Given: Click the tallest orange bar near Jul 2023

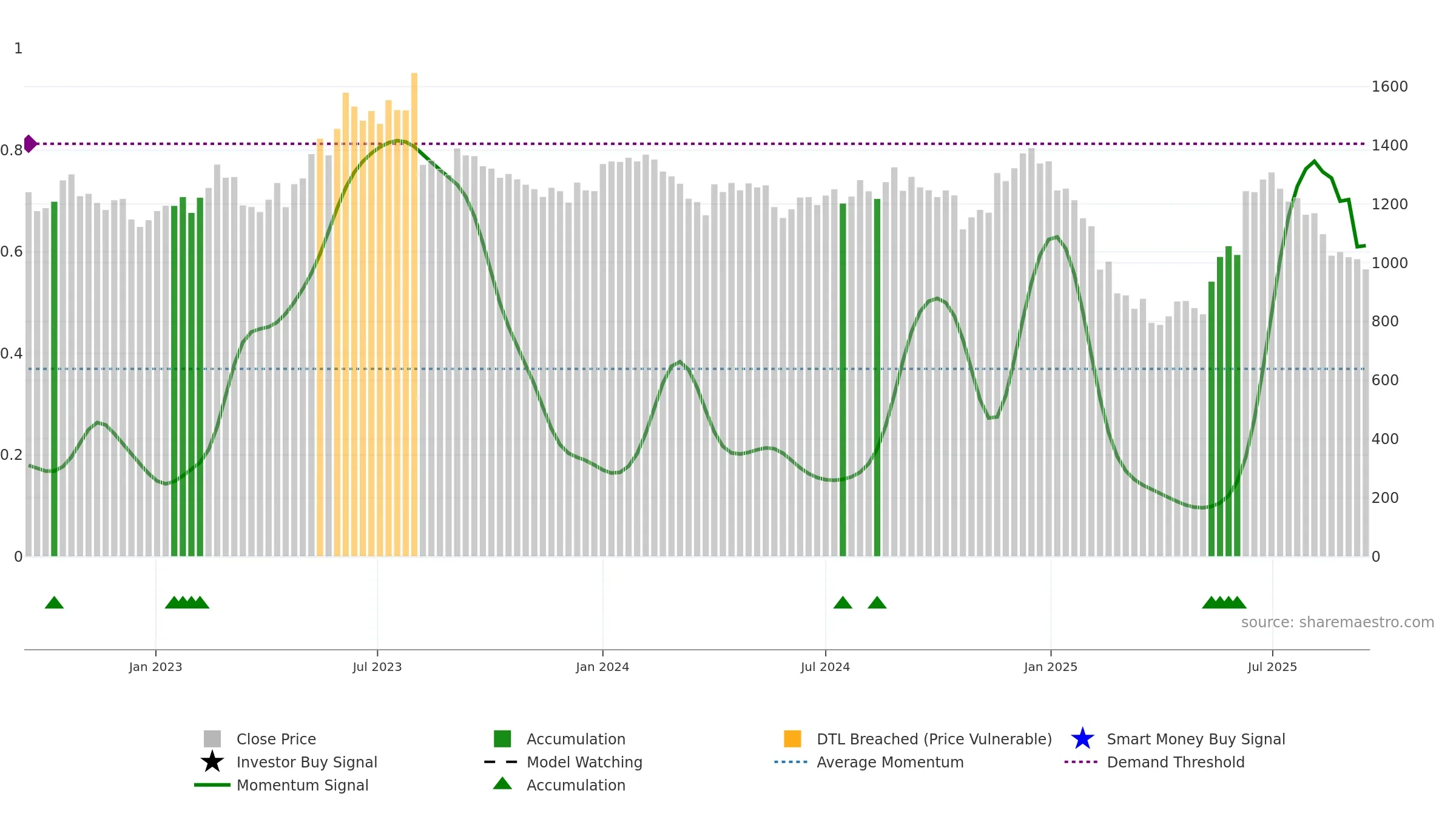Looking at the screenshot, I should (414, 314).
